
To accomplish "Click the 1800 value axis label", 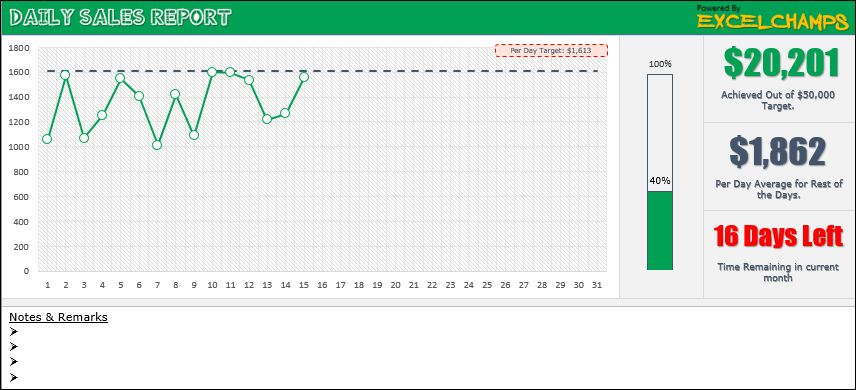I will [x=20, y=48].
